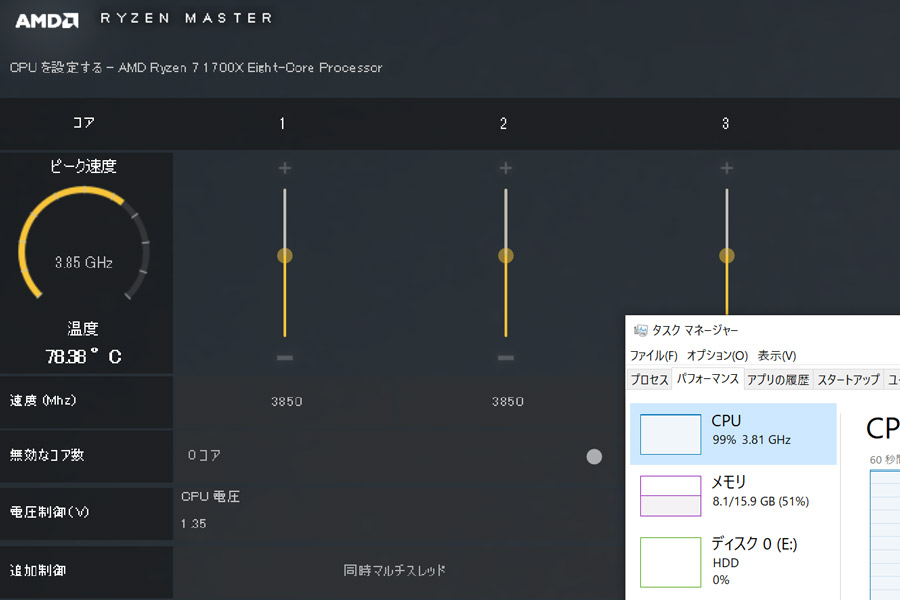Image resolution: width=900 pixels, height=600 pixels.
Task: Select the core 1 speed slider handle
Action: 285,256
